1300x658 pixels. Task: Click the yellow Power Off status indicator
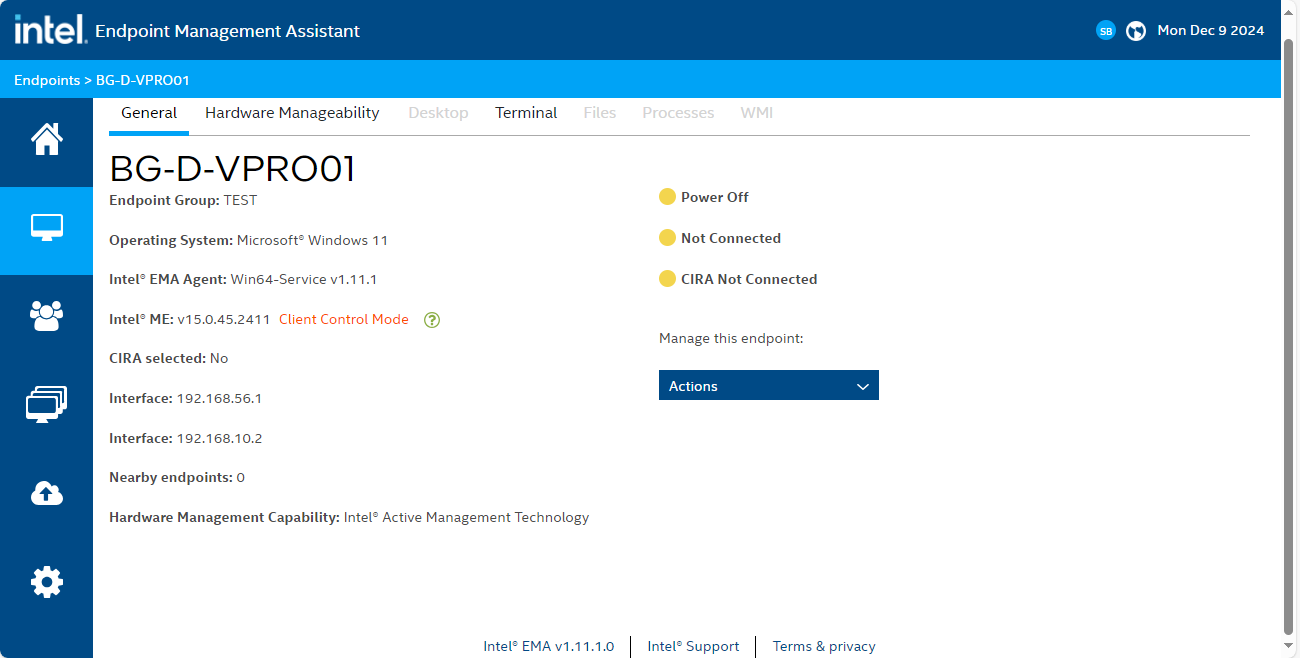[x=667, y=197]
